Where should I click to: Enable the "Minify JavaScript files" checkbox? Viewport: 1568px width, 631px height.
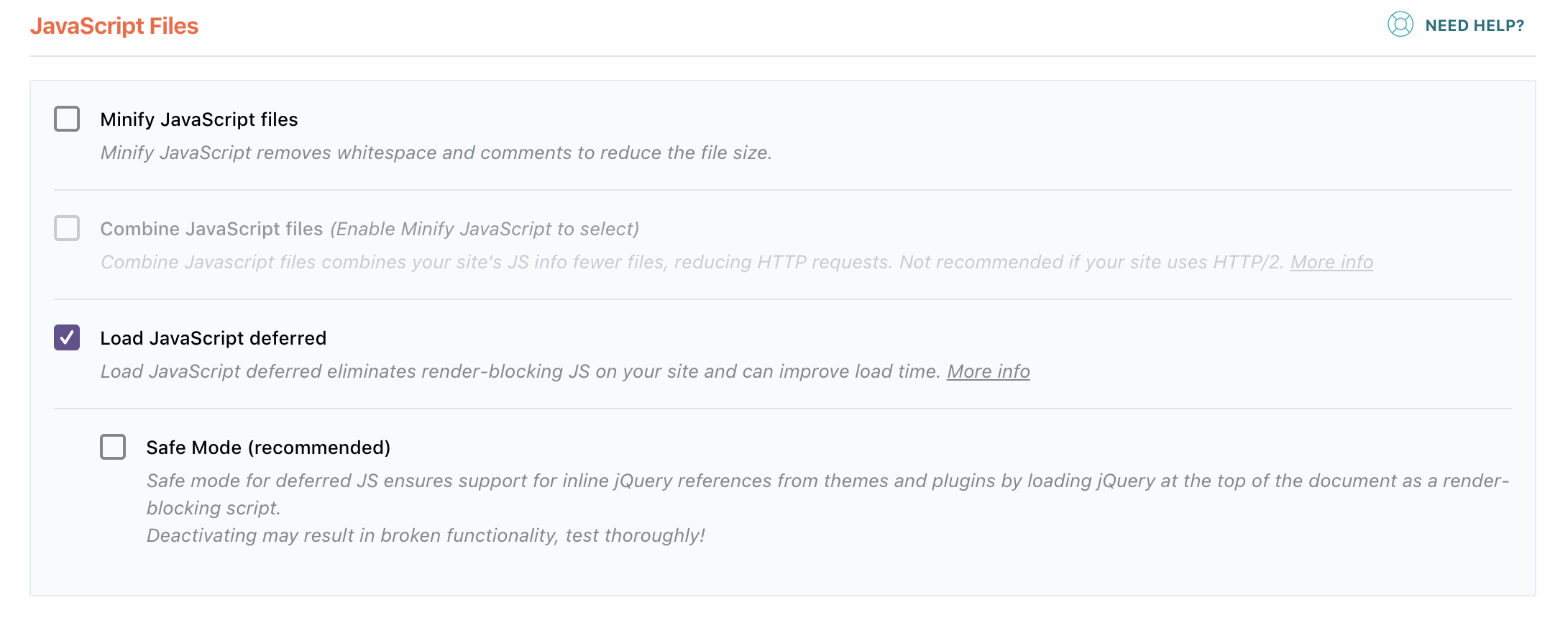[x=67, y=119]
